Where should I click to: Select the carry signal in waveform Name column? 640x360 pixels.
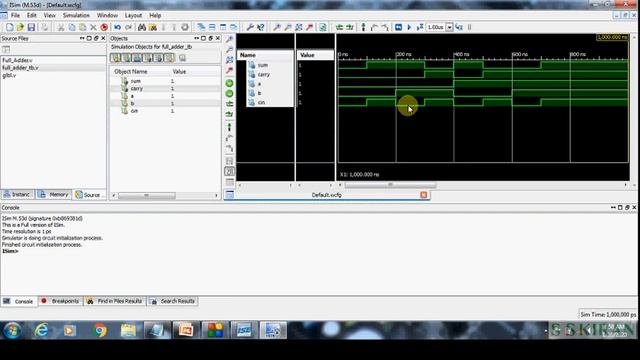pyautogui.click(x=264, y=75)
